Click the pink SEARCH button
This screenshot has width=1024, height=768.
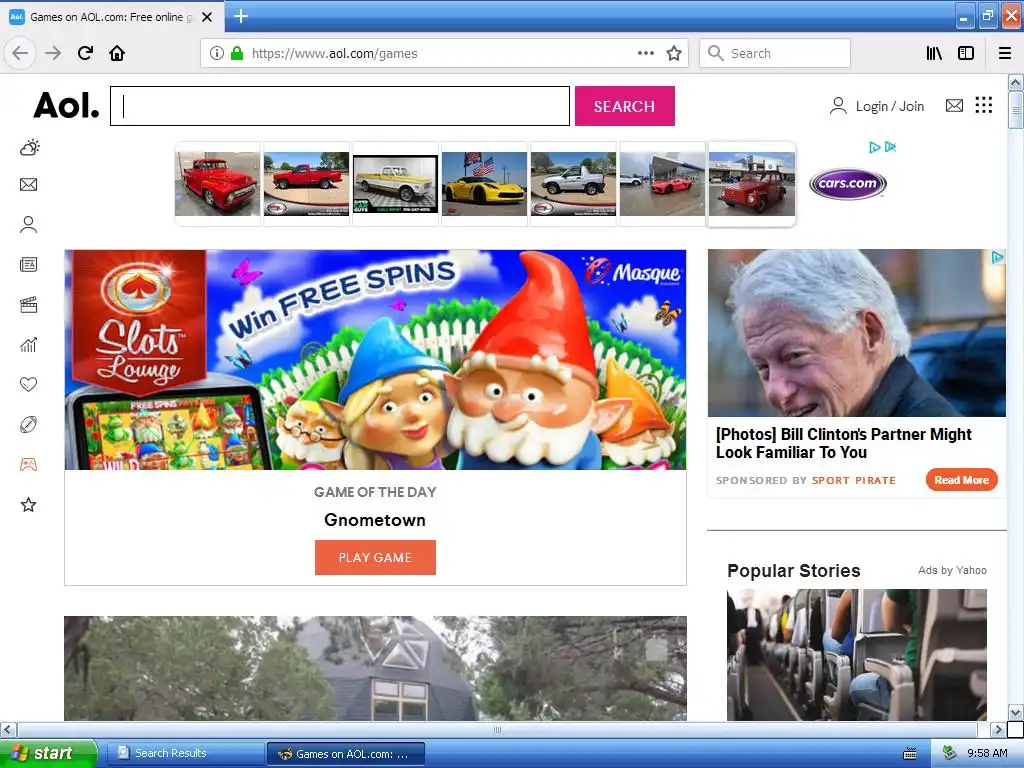coord(624,106)
